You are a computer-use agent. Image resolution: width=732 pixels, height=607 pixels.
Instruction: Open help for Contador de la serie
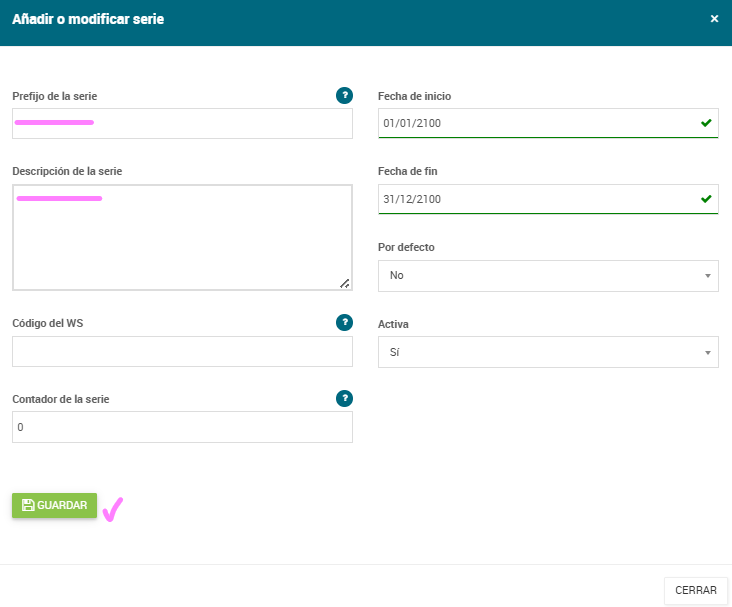[345, 398]
